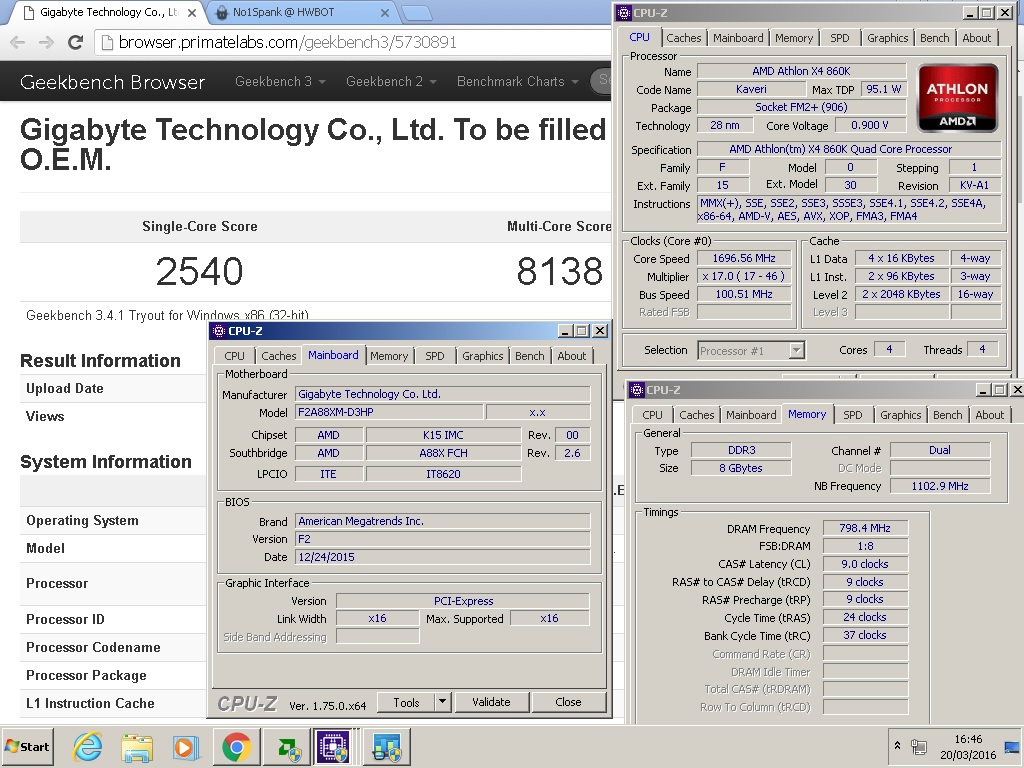The image size is (1024, 768).
Task: Open the Tools dropdown arrow
Action: pos(442,702)
